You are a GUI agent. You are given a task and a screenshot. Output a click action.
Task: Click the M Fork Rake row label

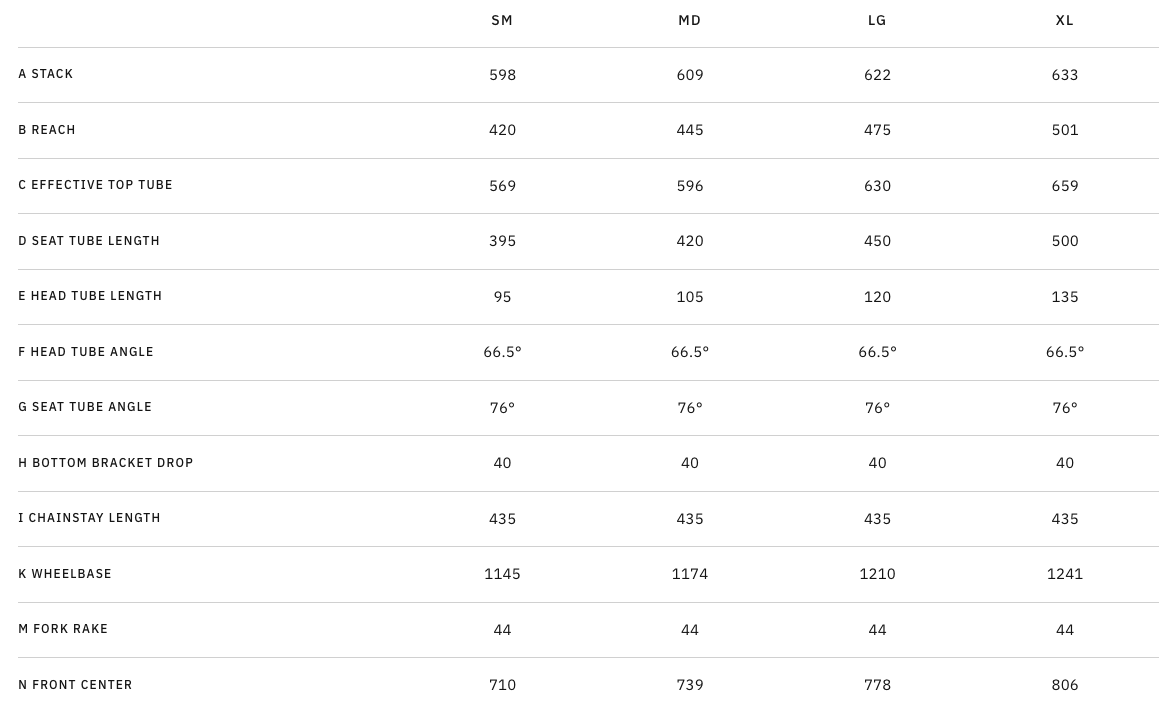(63, 629)
